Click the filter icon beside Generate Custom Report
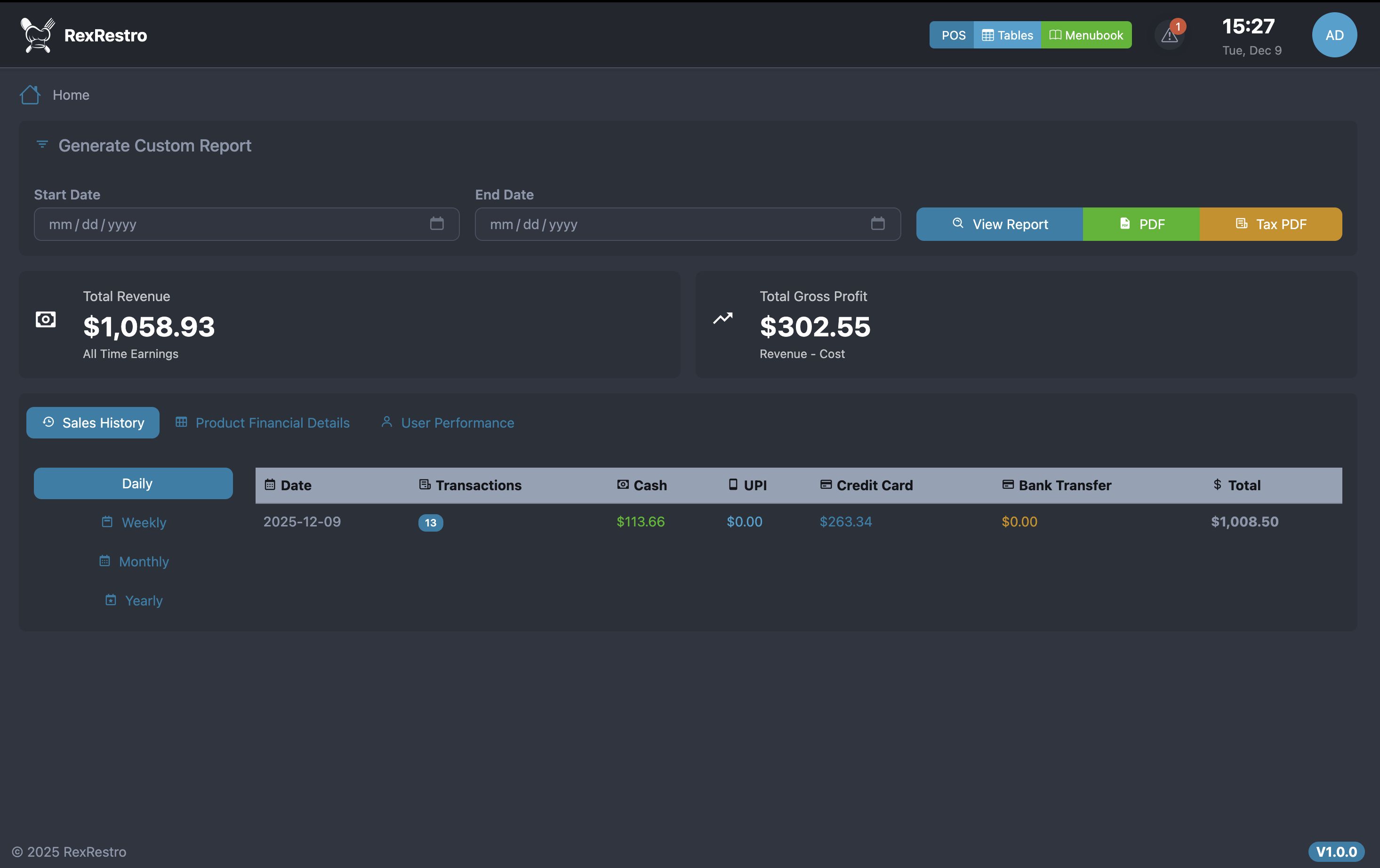 click(x=42, y=144)
